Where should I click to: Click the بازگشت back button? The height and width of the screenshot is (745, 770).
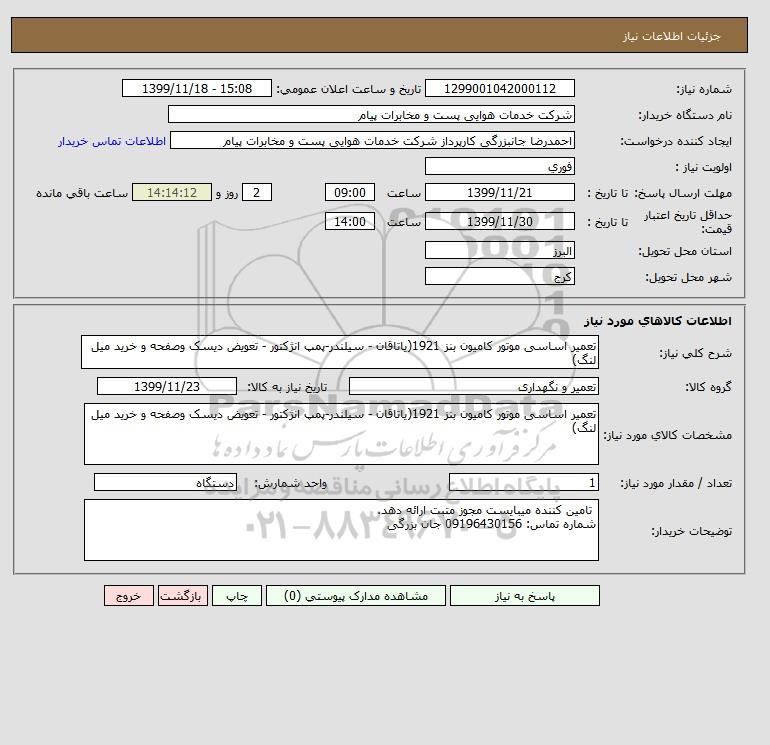[x=183, y=596]
